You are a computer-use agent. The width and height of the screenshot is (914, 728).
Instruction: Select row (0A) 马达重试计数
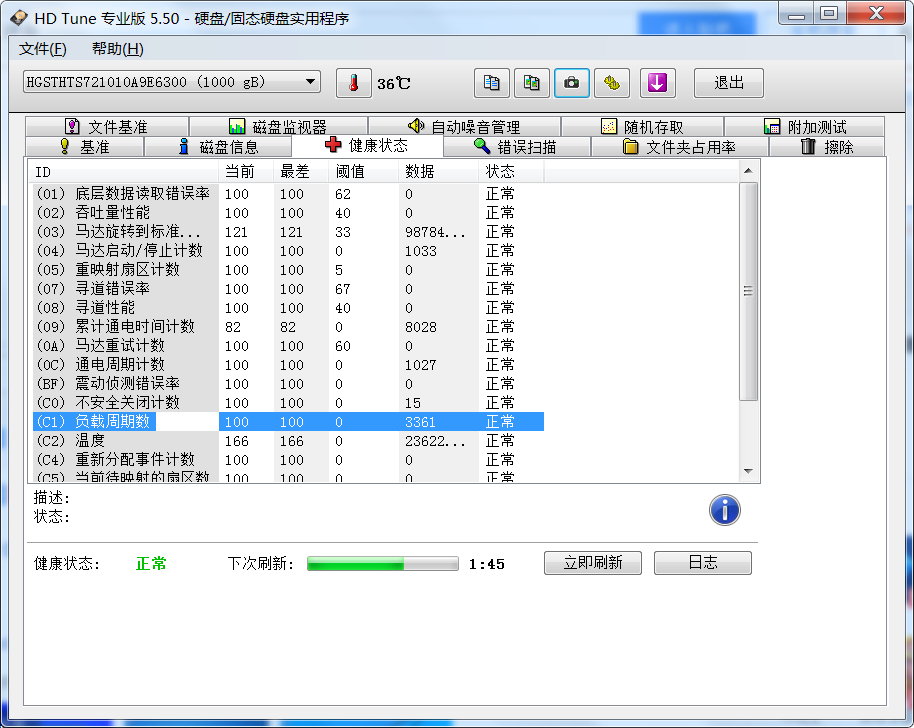click(x=289, y=346)
